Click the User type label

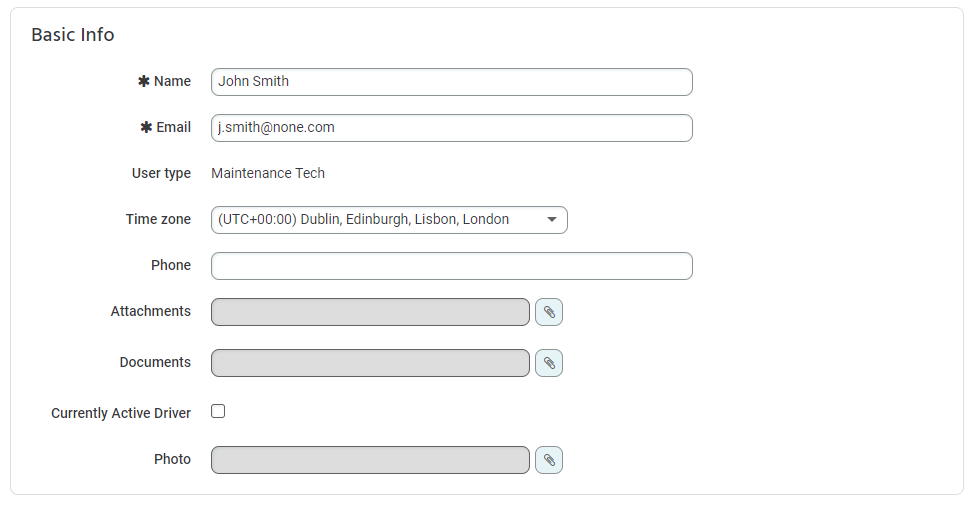(x=161, y=173)
